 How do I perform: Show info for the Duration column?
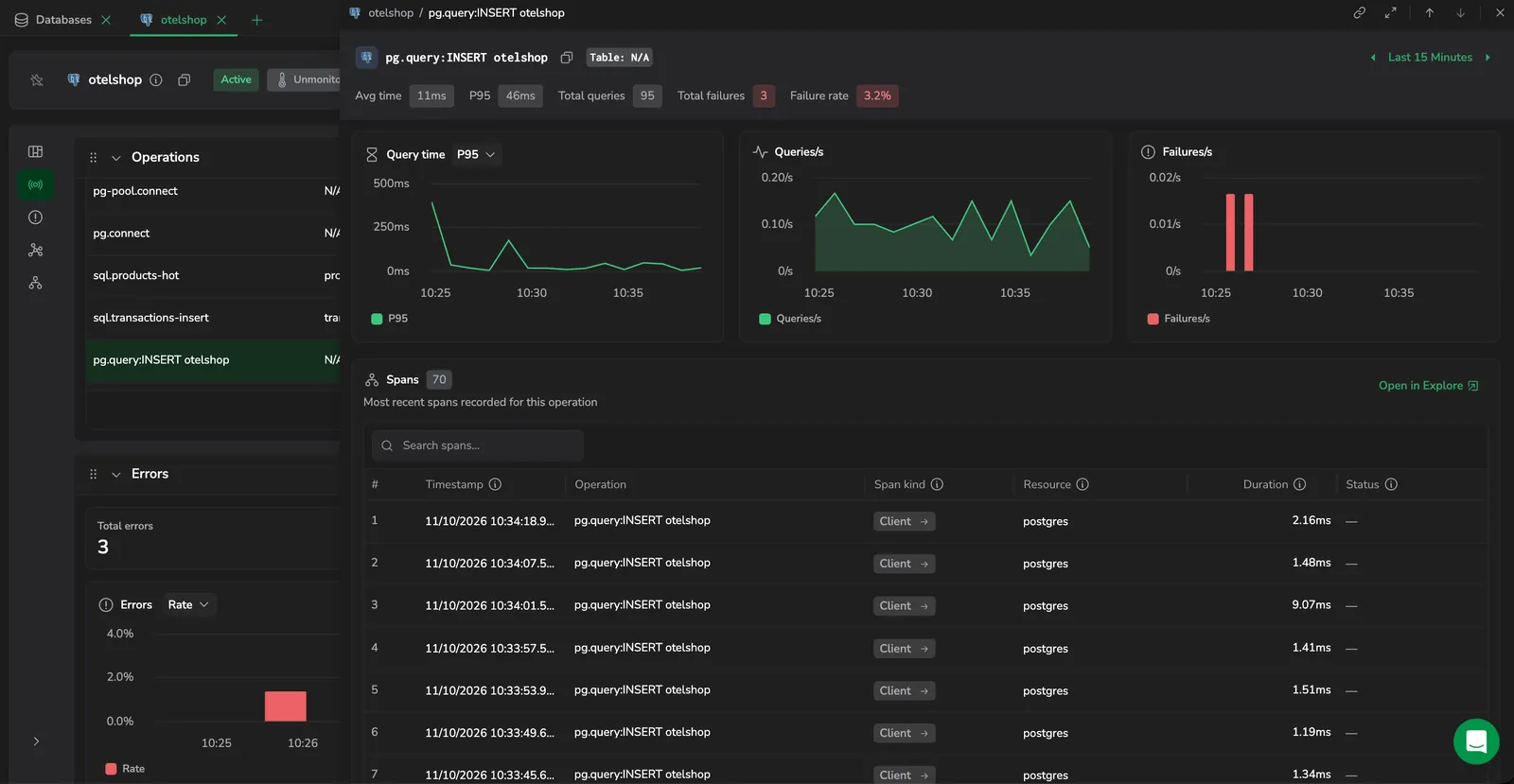click(1299, 484)
